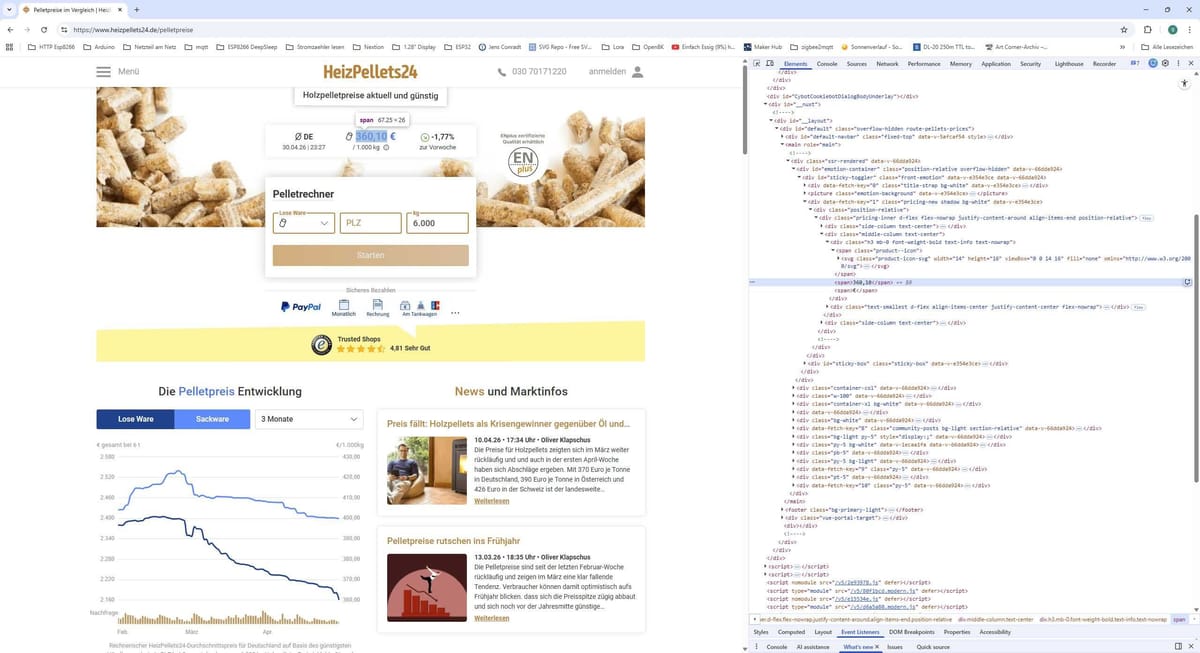
Task: Select Sackware chart toggle
Action: point(212,419)
